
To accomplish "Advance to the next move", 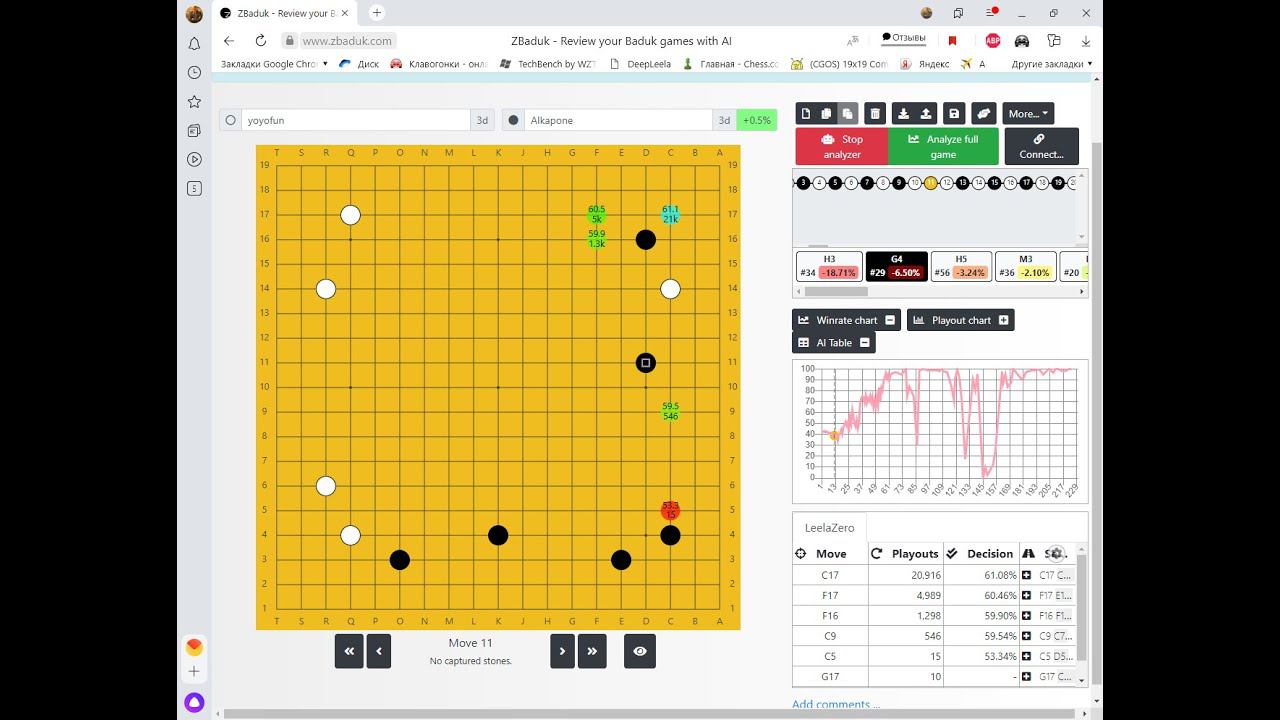I will [x=562, y=651].
